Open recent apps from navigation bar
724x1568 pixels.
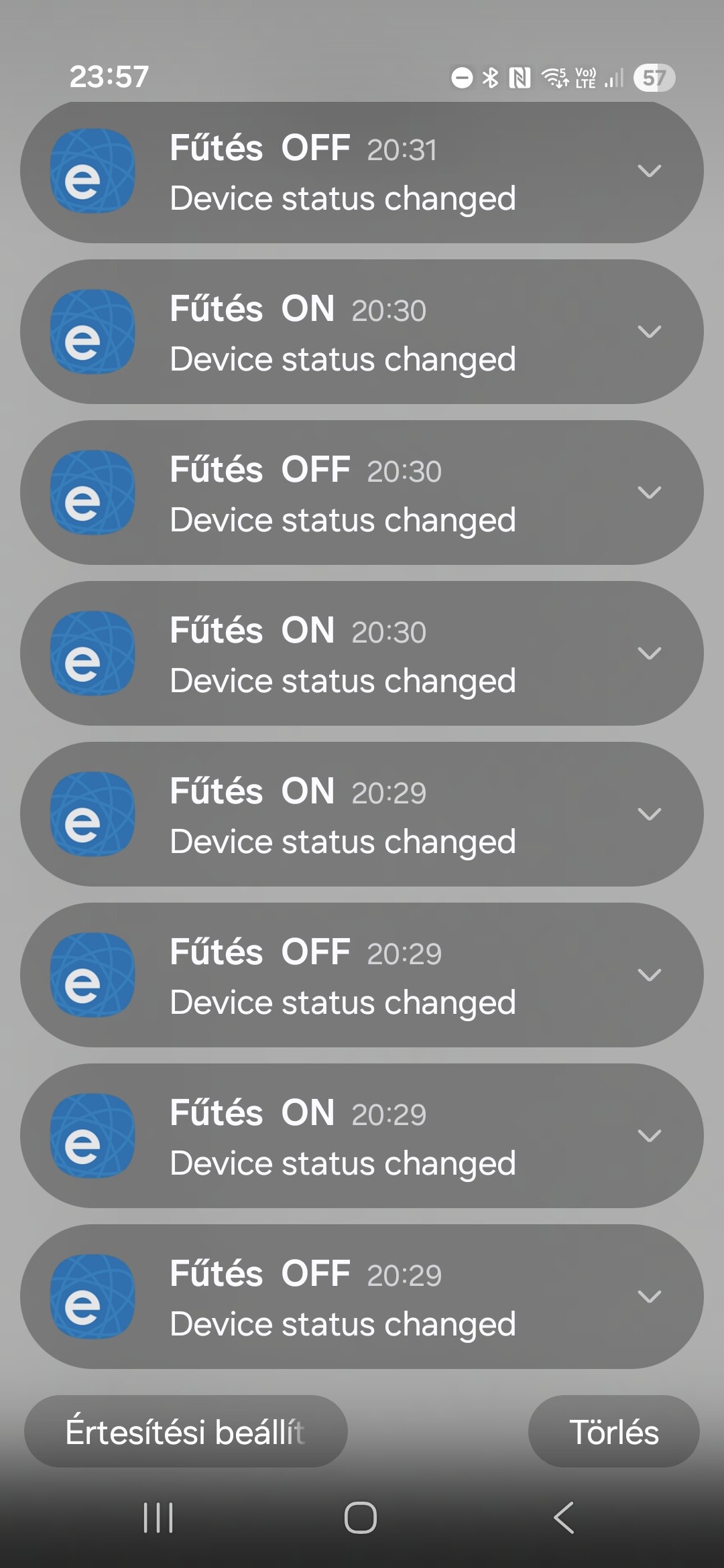[158, 1517]
